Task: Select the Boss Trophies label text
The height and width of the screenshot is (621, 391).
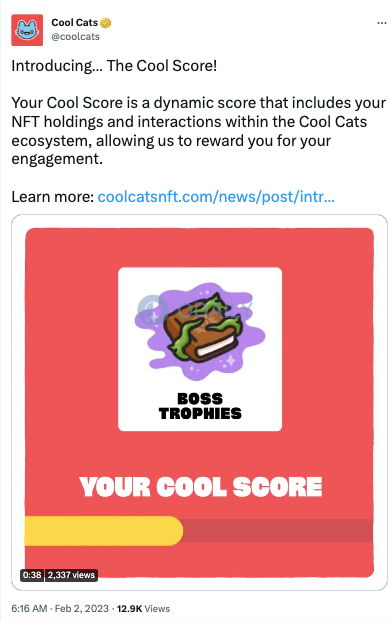Action: (x=200, y=406)
